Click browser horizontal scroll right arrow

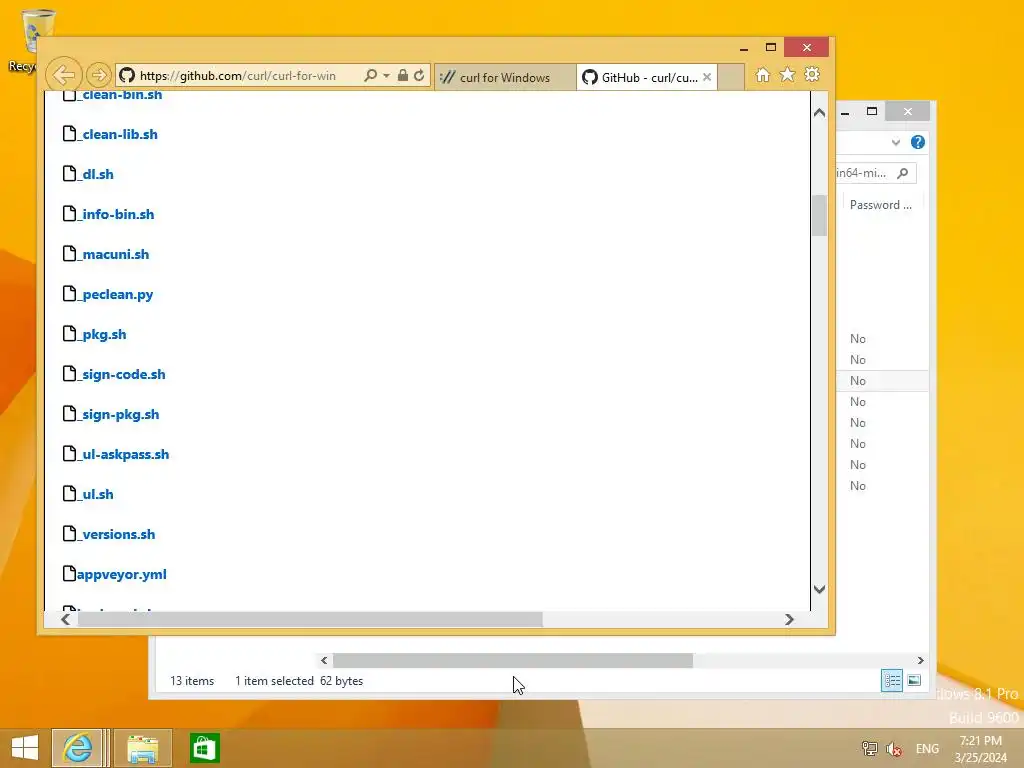pos(789,619)
